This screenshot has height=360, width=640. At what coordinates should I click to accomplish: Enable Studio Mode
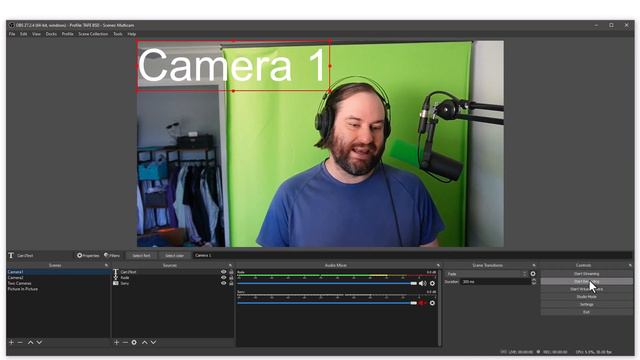point(587,297)
